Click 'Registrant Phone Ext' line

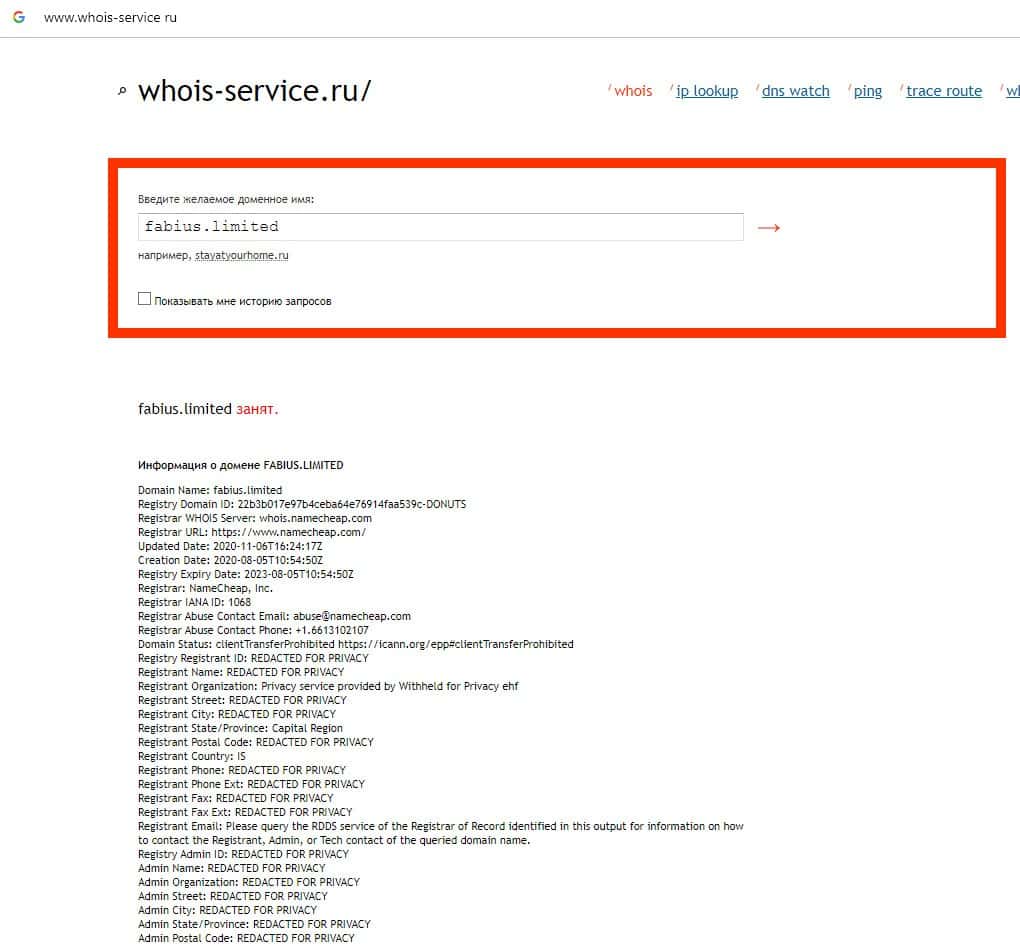click(x=251, y=784)
